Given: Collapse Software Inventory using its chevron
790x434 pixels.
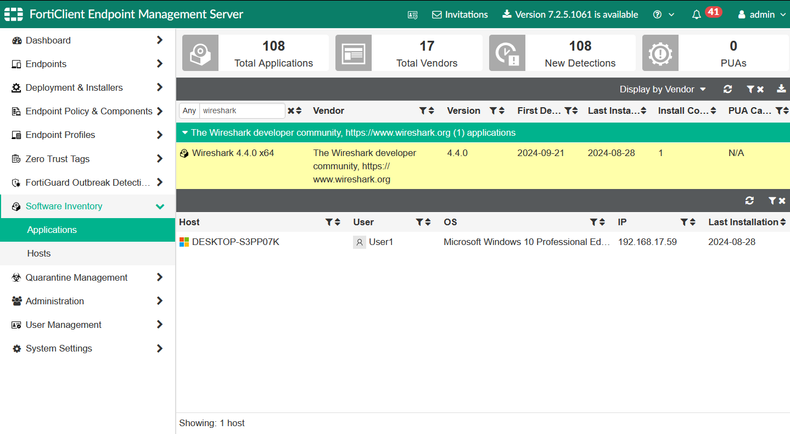Looking at the screenshot, I should tap(160, 206).
